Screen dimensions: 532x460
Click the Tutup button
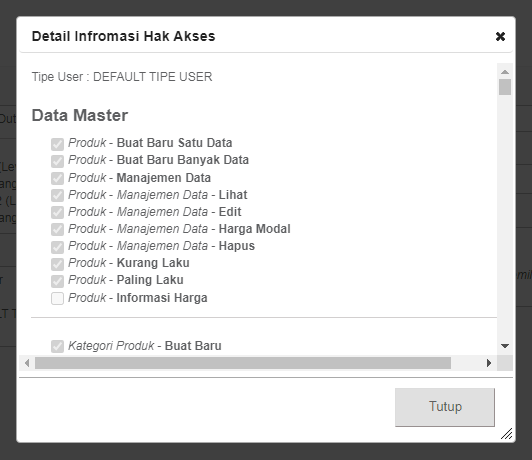[x=445, y=407]
